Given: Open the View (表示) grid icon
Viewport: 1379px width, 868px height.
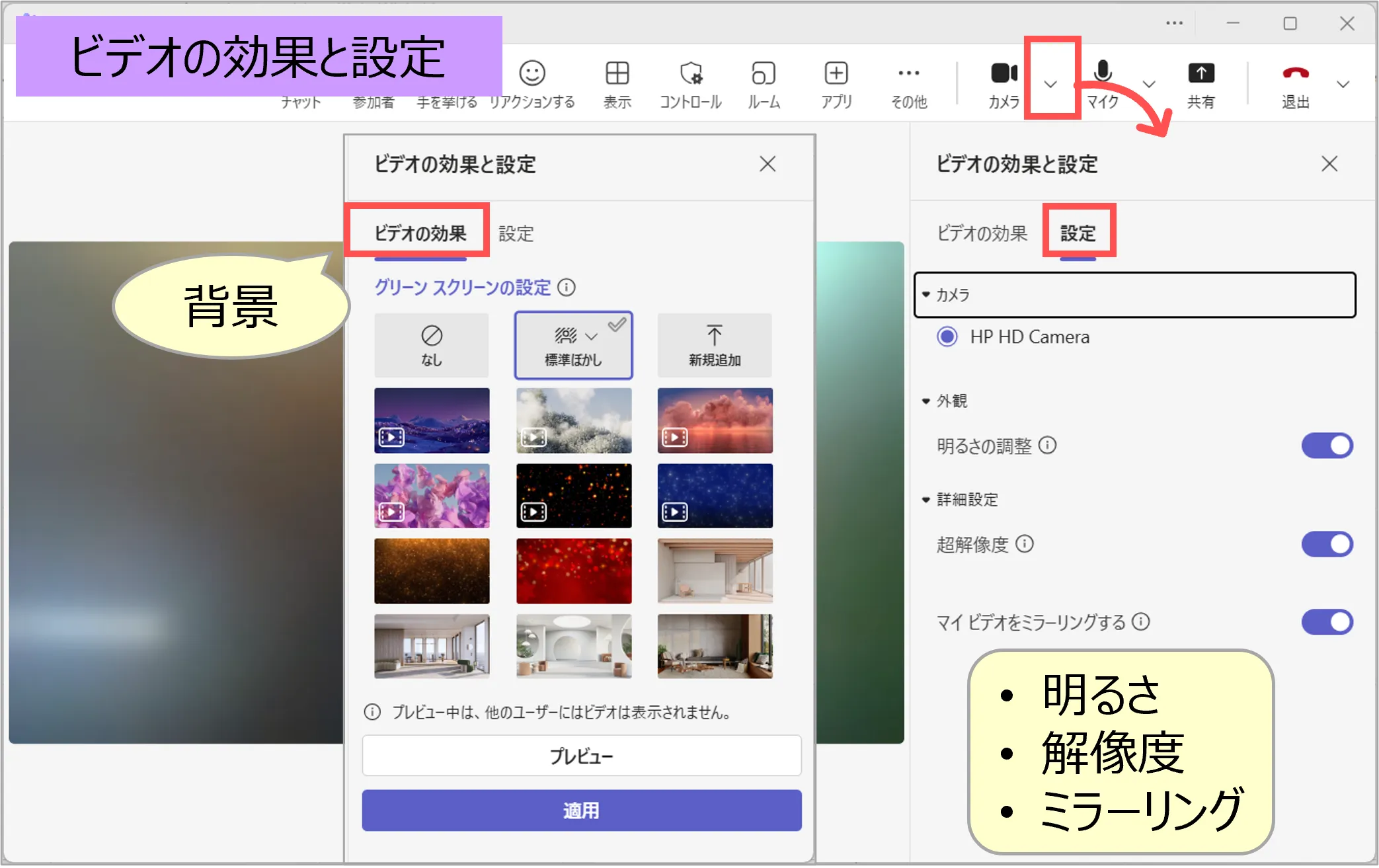Looking at the screenshot, I should pyautogui.click(x=617, y=73).
